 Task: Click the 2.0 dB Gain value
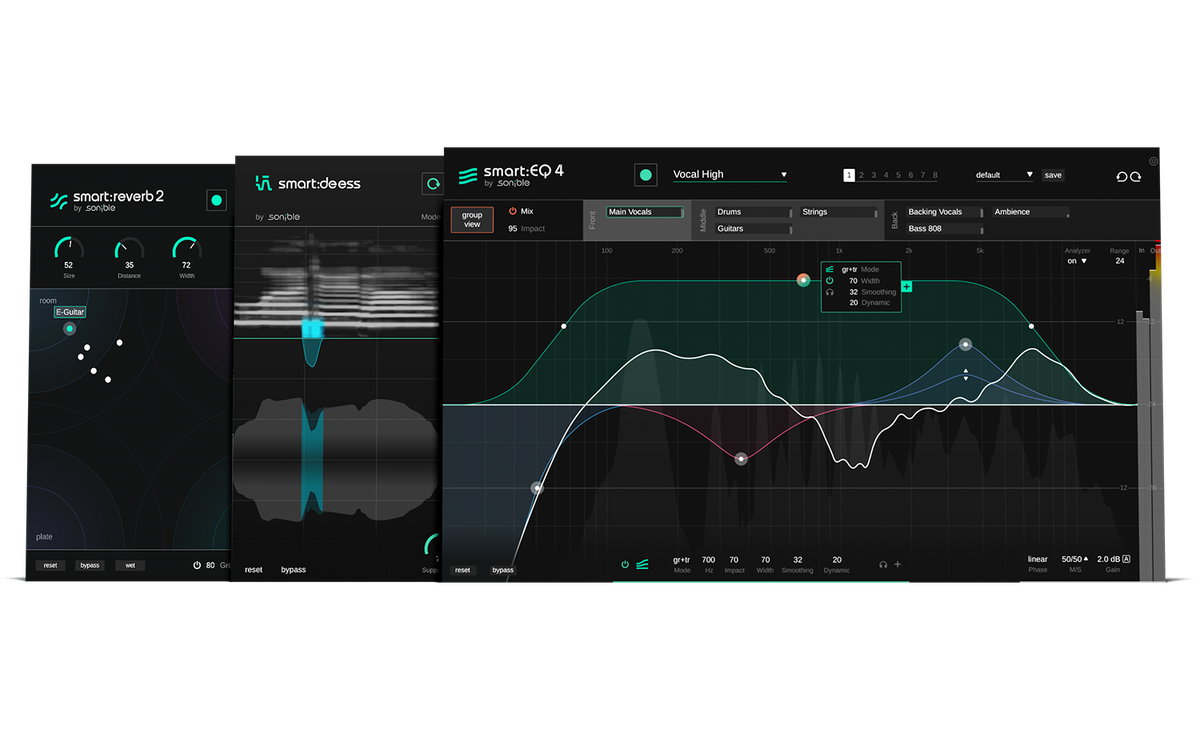click(x=1109, y=559)
